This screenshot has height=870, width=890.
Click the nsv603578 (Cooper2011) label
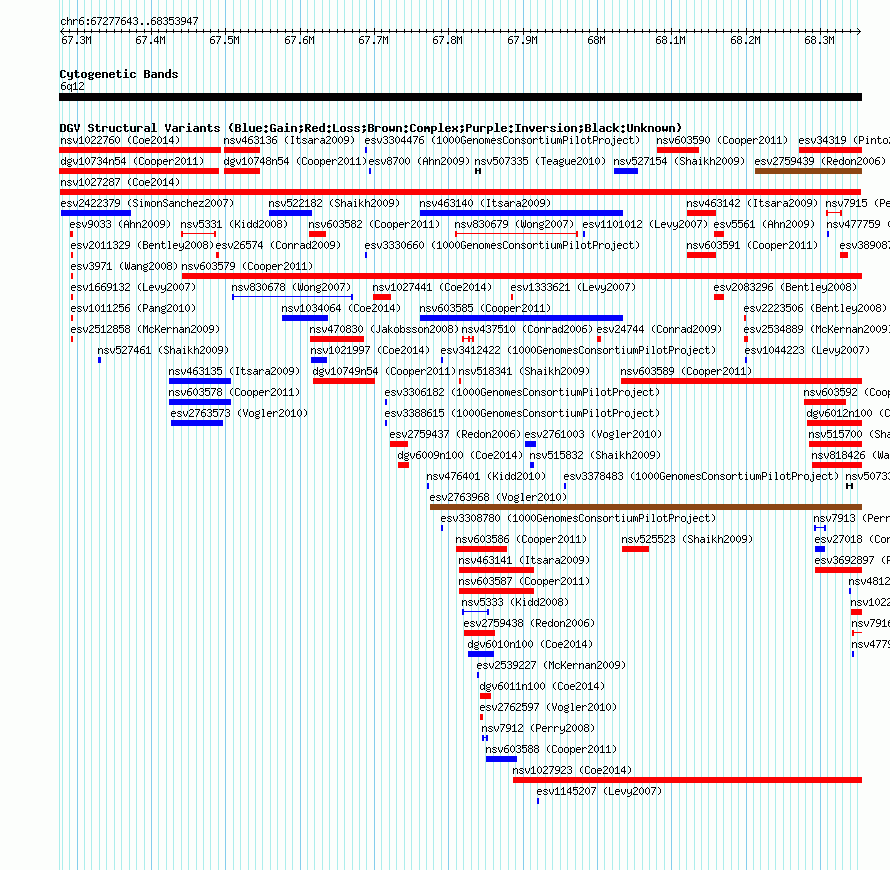pyautogui.click(x=234, y=392)
